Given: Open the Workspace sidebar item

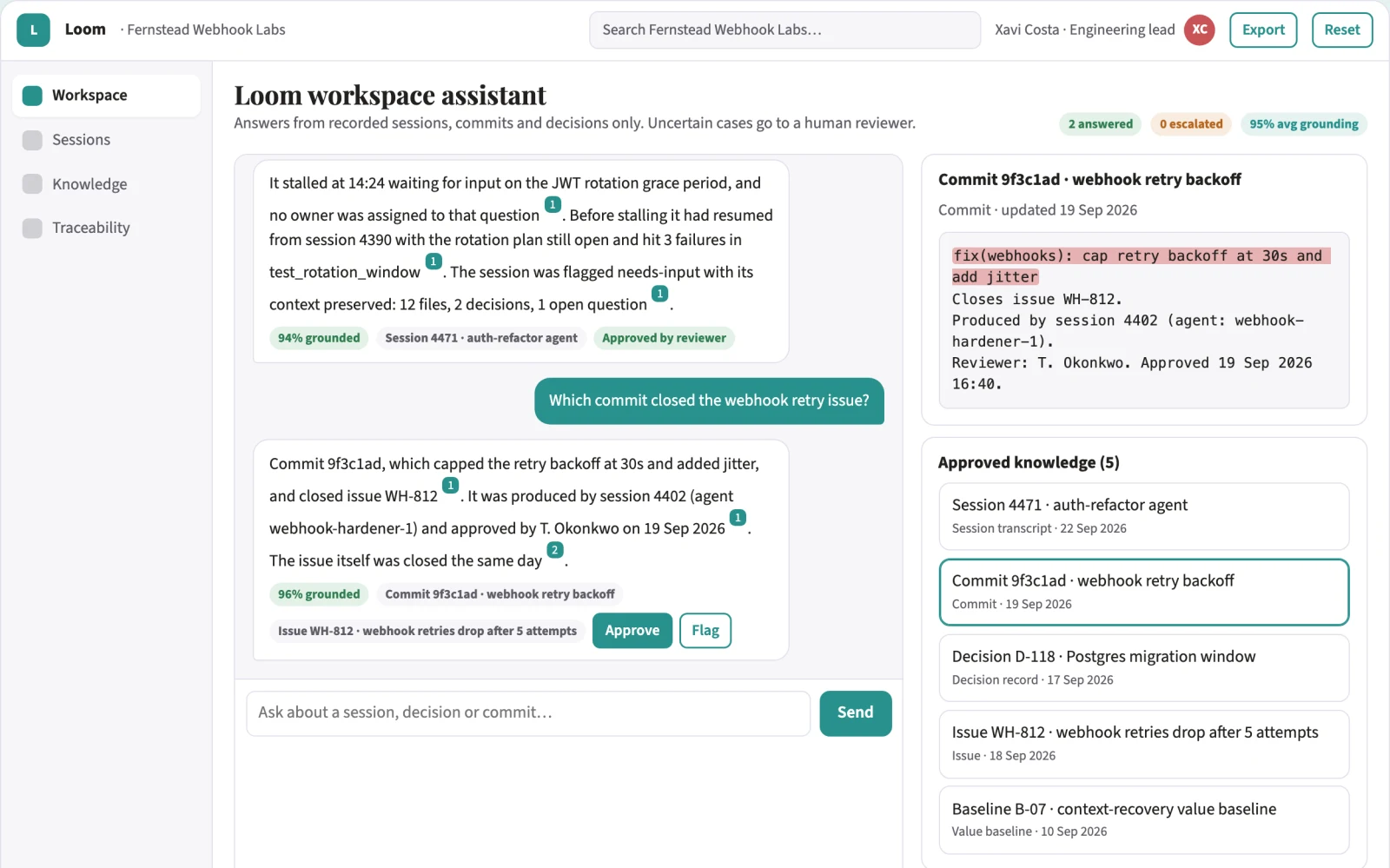Looking at the screenshot, I should 106,96.
